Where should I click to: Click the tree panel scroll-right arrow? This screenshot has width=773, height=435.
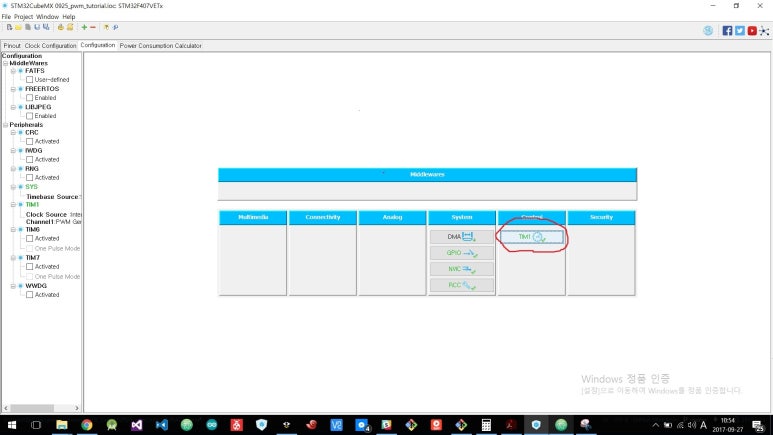pos(76,408)
